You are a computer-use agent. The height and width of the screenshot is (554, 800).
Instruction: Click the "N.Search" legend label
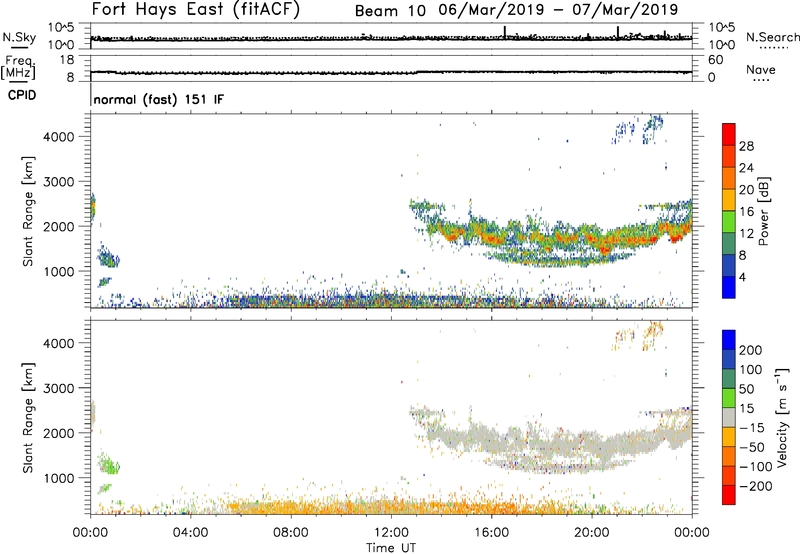pyautogui.click(x=772, y=37)
